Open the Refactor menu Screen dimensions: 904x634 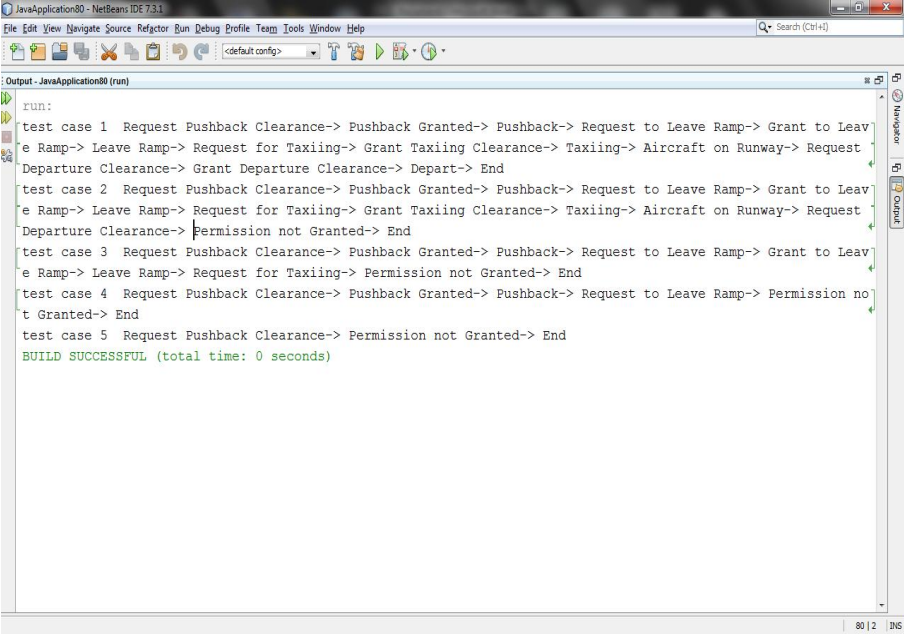click(153, 28)
